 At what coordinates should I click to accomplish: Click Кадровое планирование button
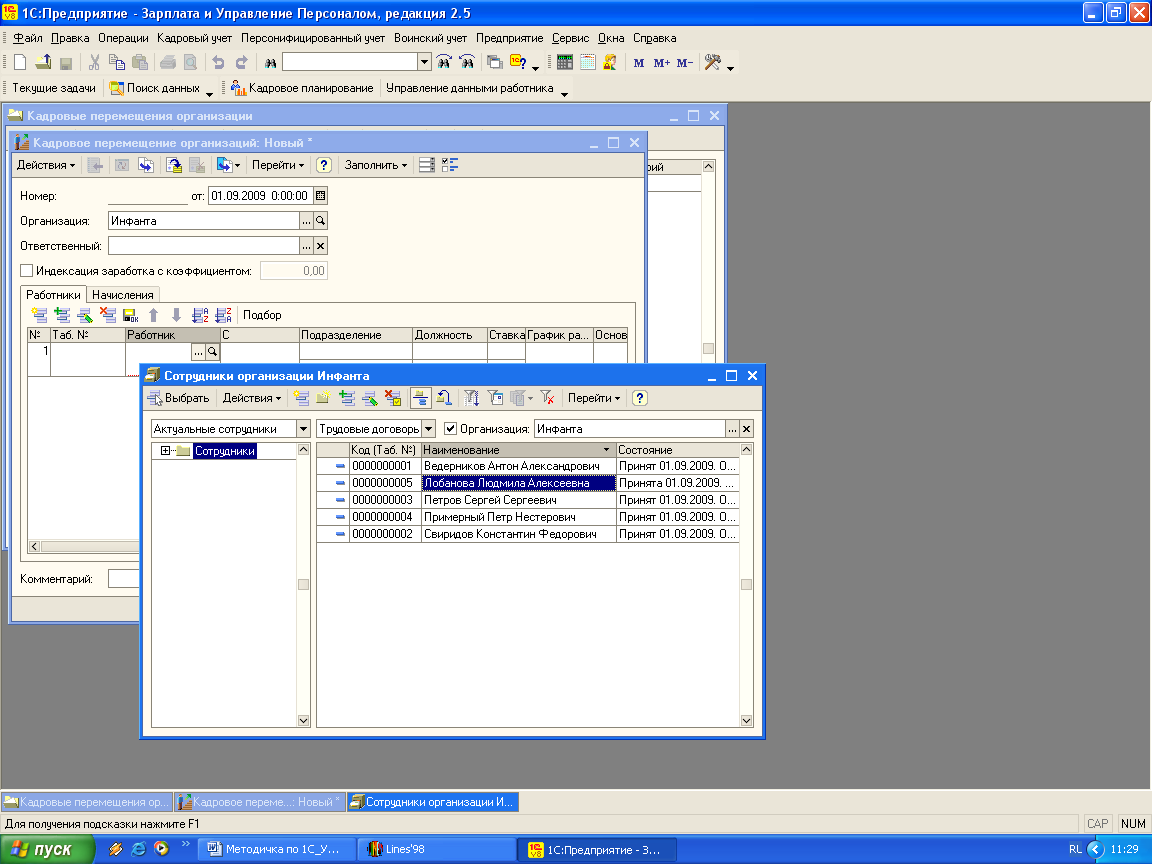coord(302,88)
